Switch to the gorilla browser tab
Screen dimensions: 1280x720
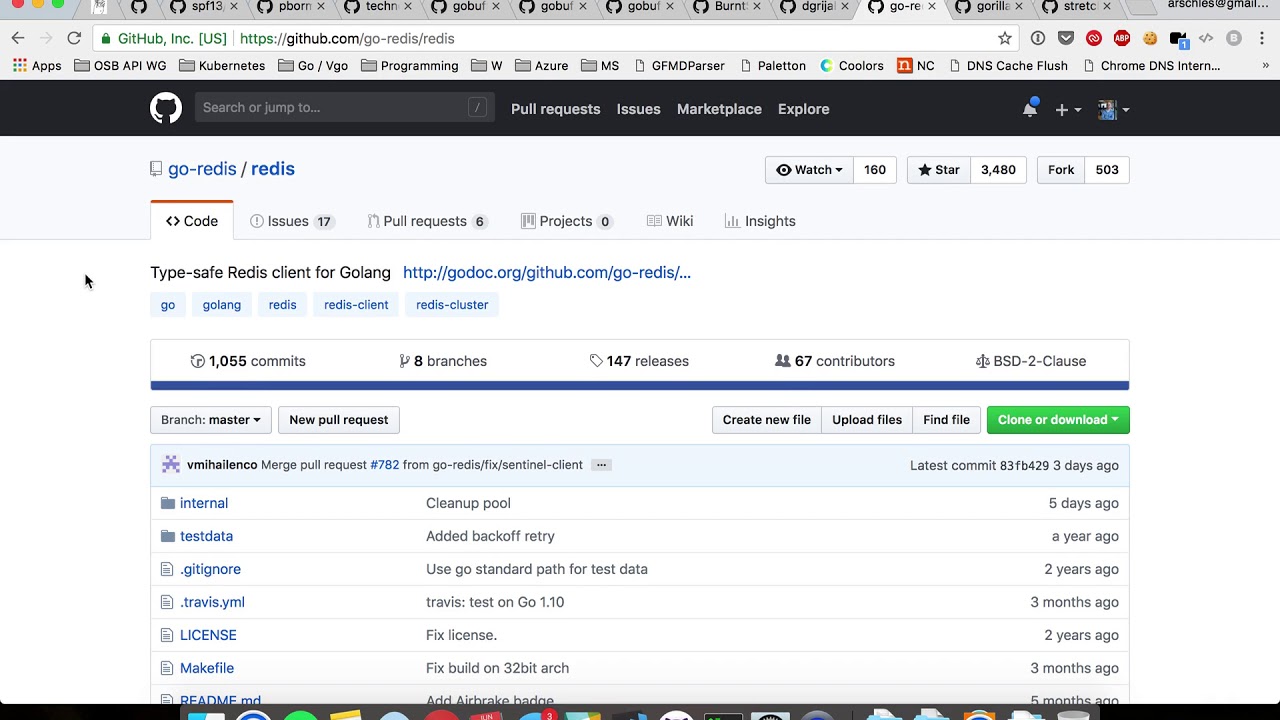coord(991,7)
